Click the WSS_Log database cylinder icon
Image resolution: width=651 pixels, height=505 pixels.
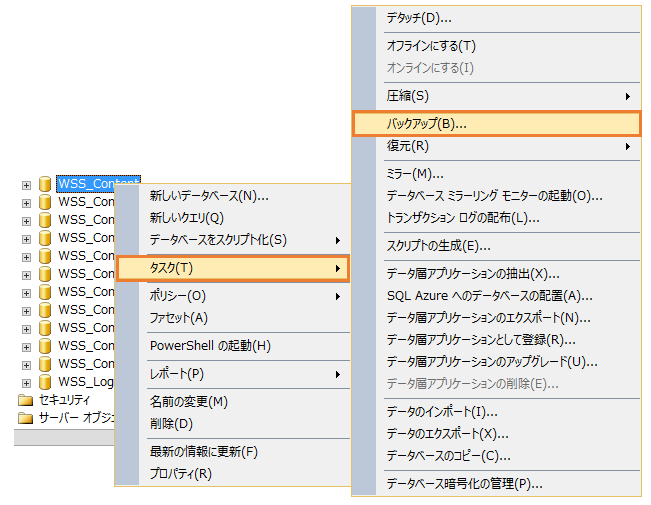point(45,382)
